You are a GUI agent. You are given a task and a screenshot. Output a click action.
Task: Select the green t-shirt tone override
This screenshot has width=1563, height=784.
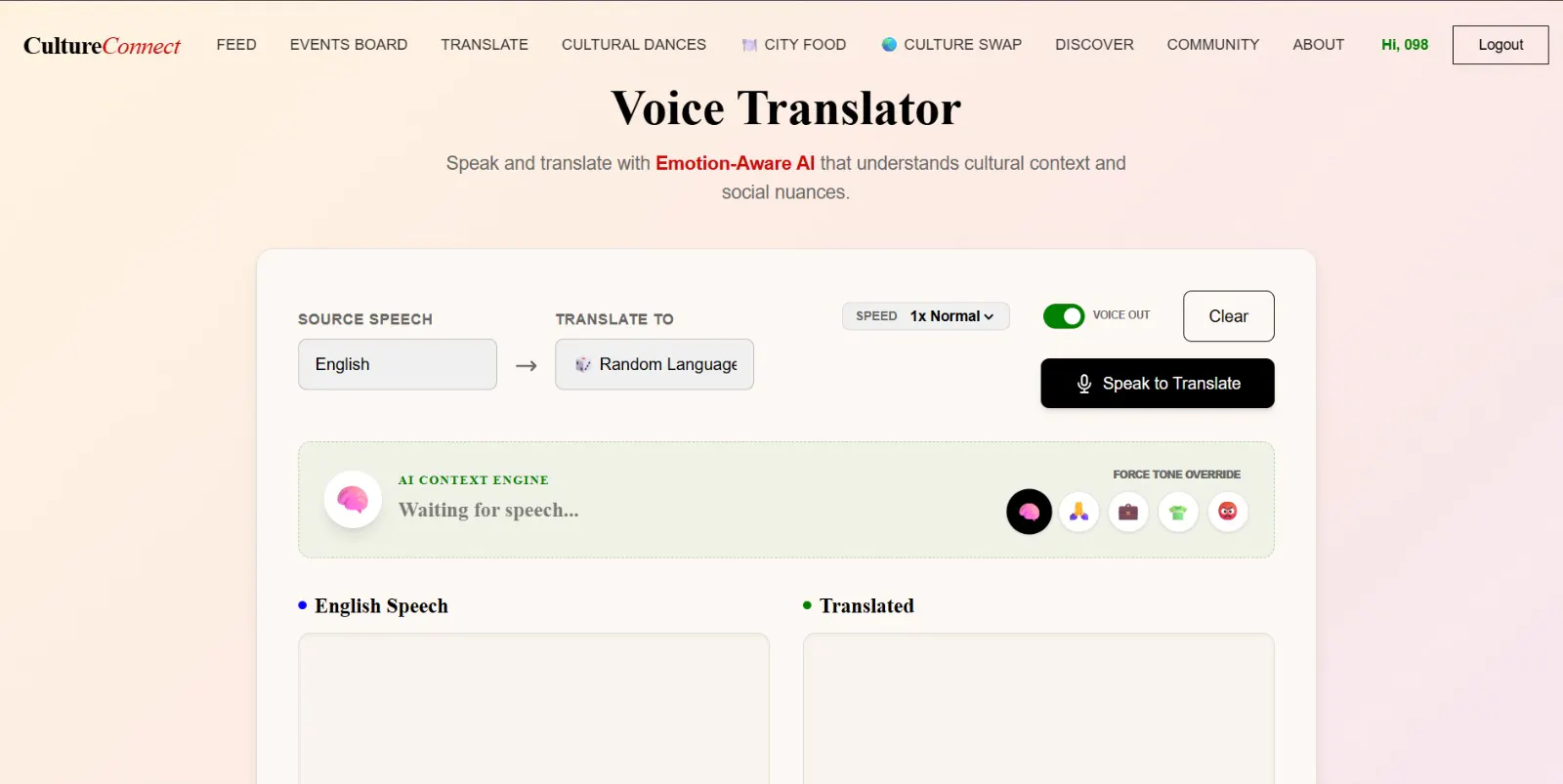(x=1178, y=512)
